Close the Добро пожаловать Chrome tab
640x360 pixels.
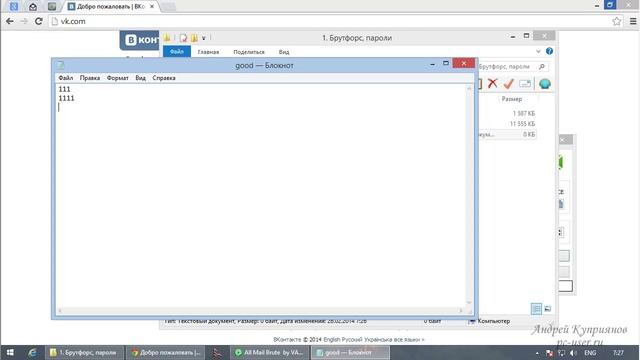152,7
